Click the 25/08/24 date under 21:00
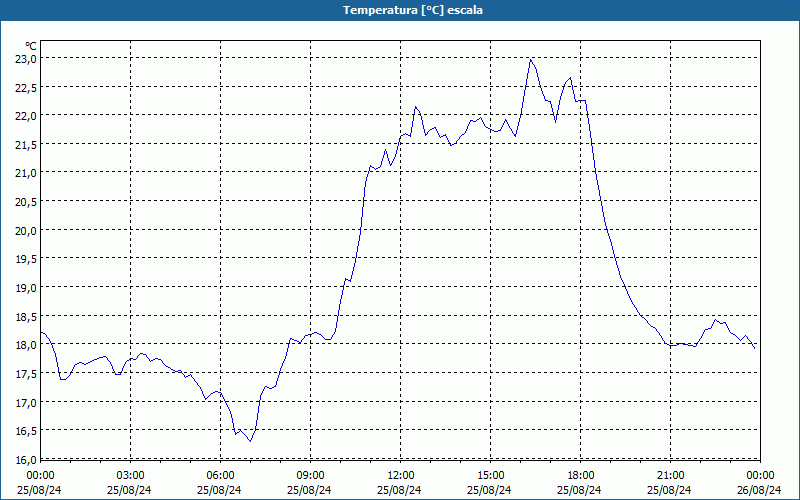Image resolution: width=800 pixels, height=500 pixels. [x=669, y=490]
